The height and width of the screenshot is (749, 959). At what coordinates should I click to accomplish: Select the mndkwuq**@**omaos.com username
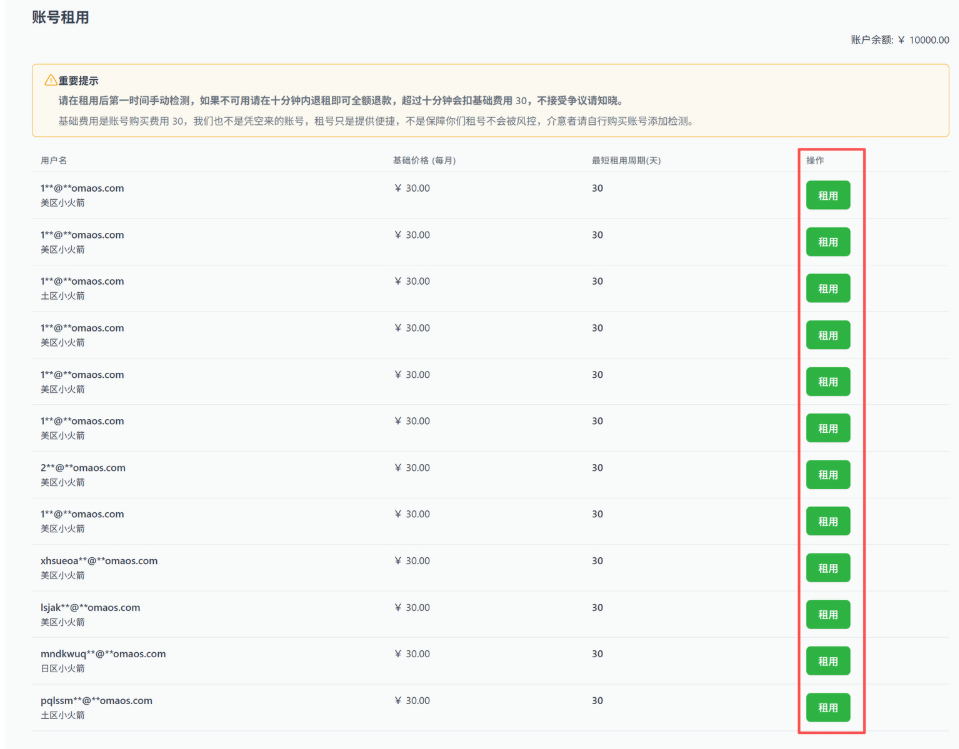pos(103,654)
